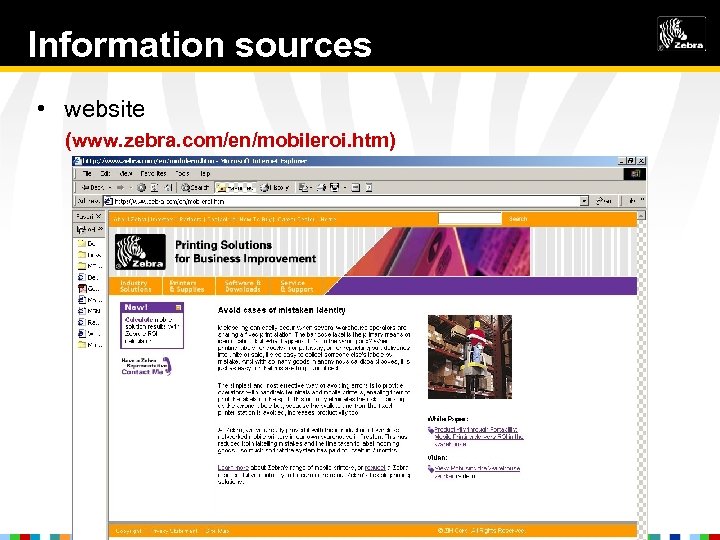Open the Back button history dropdown arrow

[110, 188]
